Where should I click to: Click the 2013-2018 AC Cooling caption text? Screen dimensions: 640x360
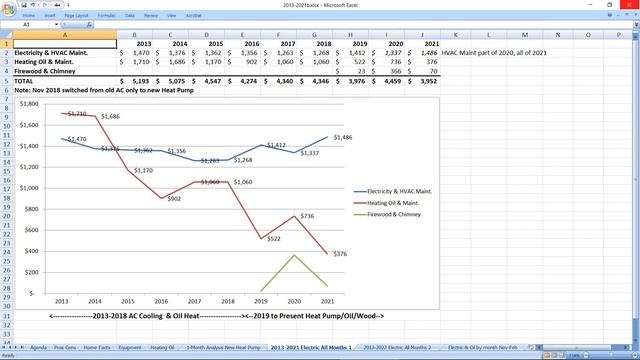point(146,316)
